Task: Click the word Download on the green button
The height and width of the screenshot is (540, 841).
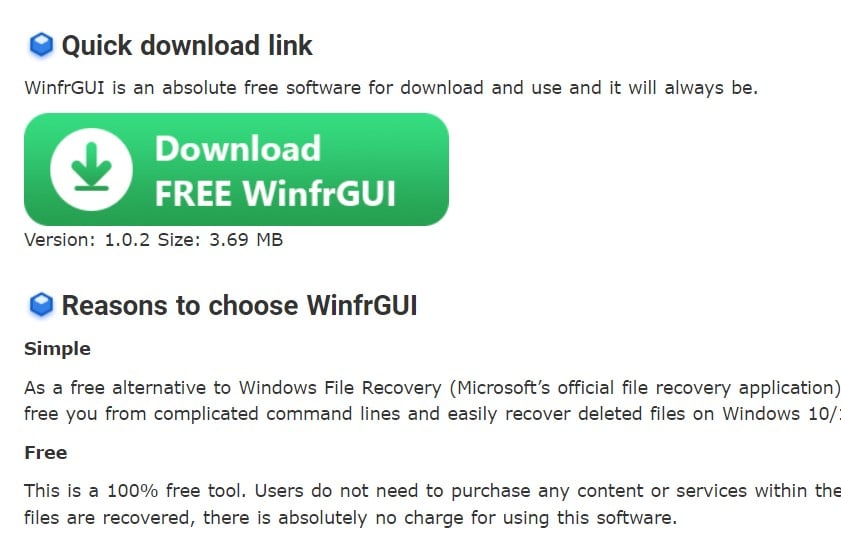Action: (238, 149)
